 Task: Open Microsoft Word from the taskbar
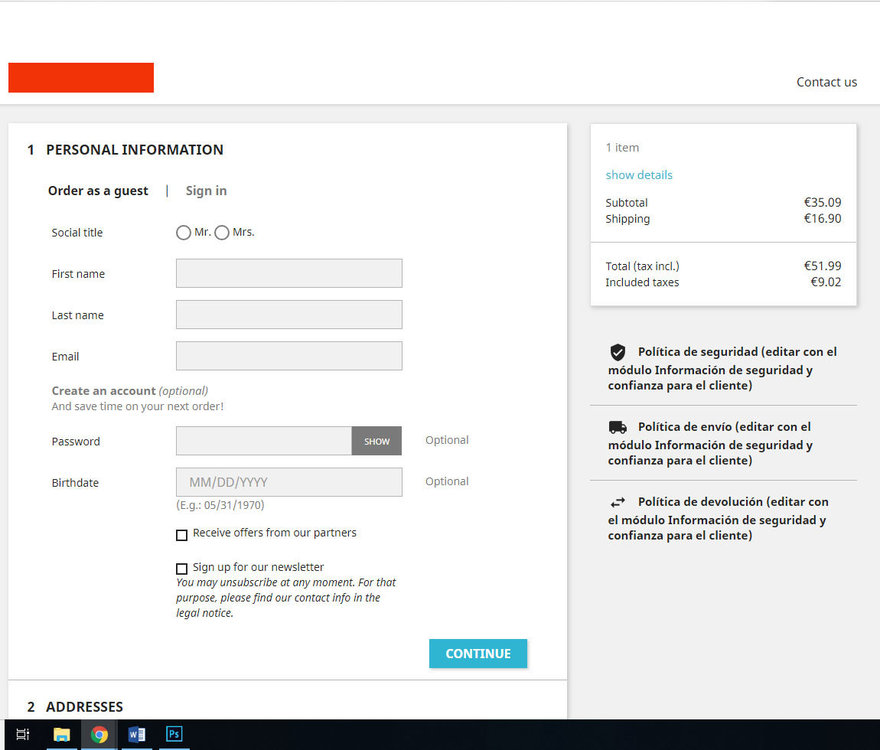[x=137, y=734]
